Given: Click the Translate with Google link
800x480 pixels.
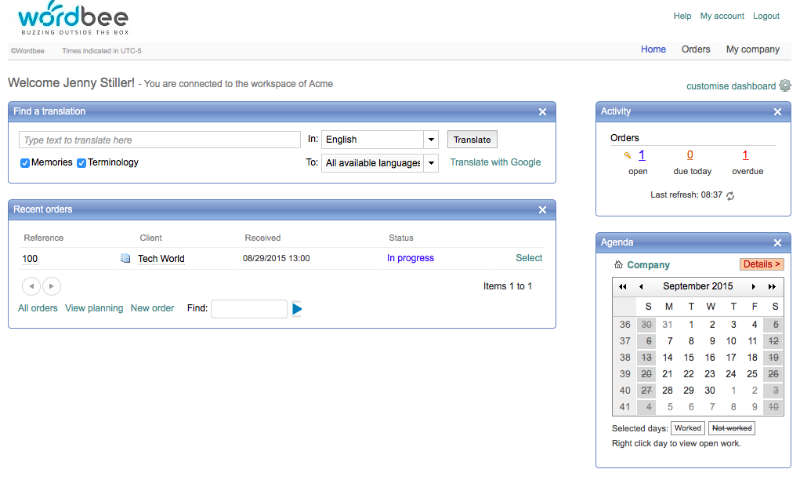Looking at the screenshot, I should [495, 162].
